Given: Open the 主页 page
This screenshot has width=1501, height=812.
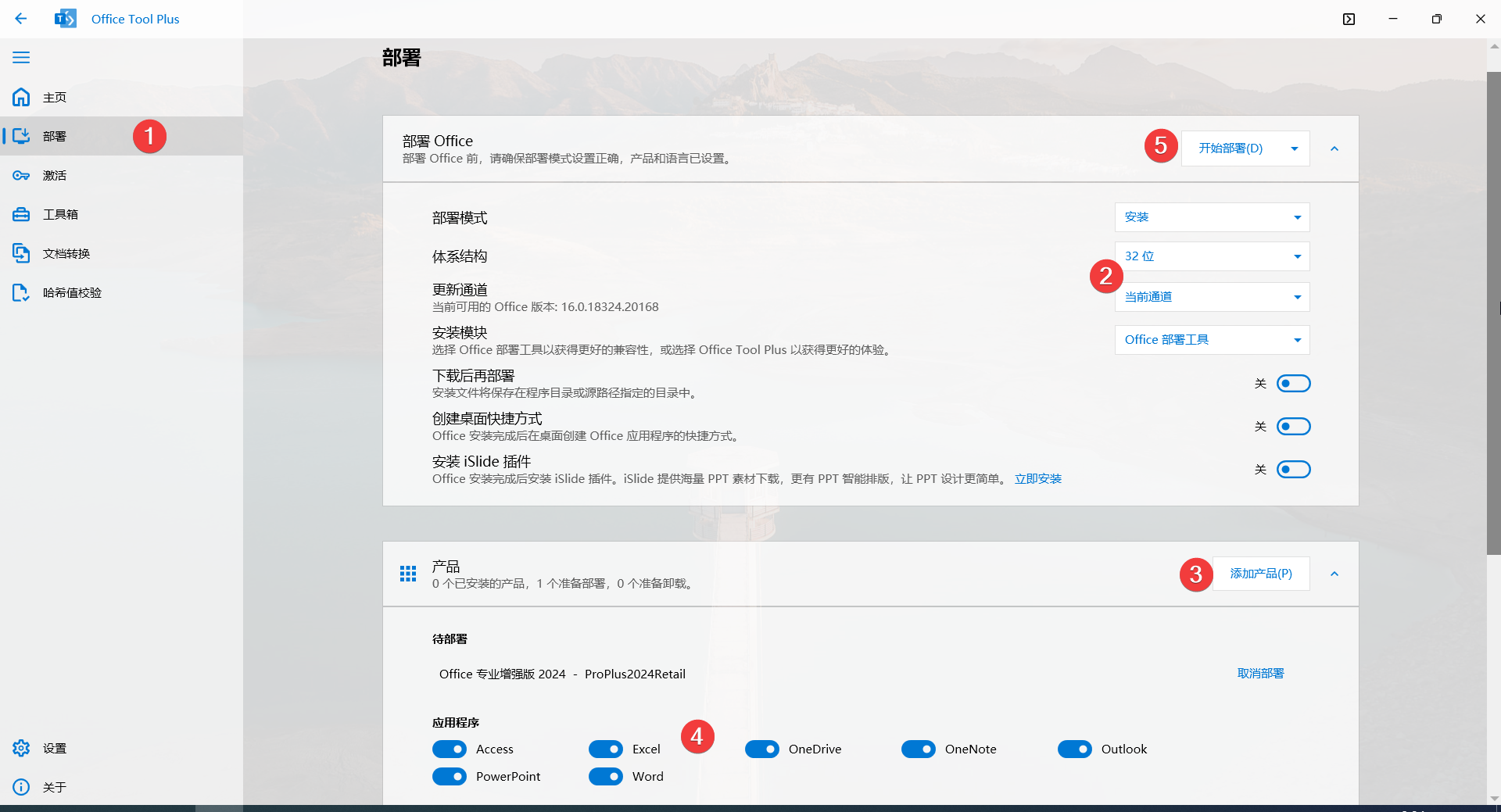Looking at the screenshot, I should click(x=121, y=97).
